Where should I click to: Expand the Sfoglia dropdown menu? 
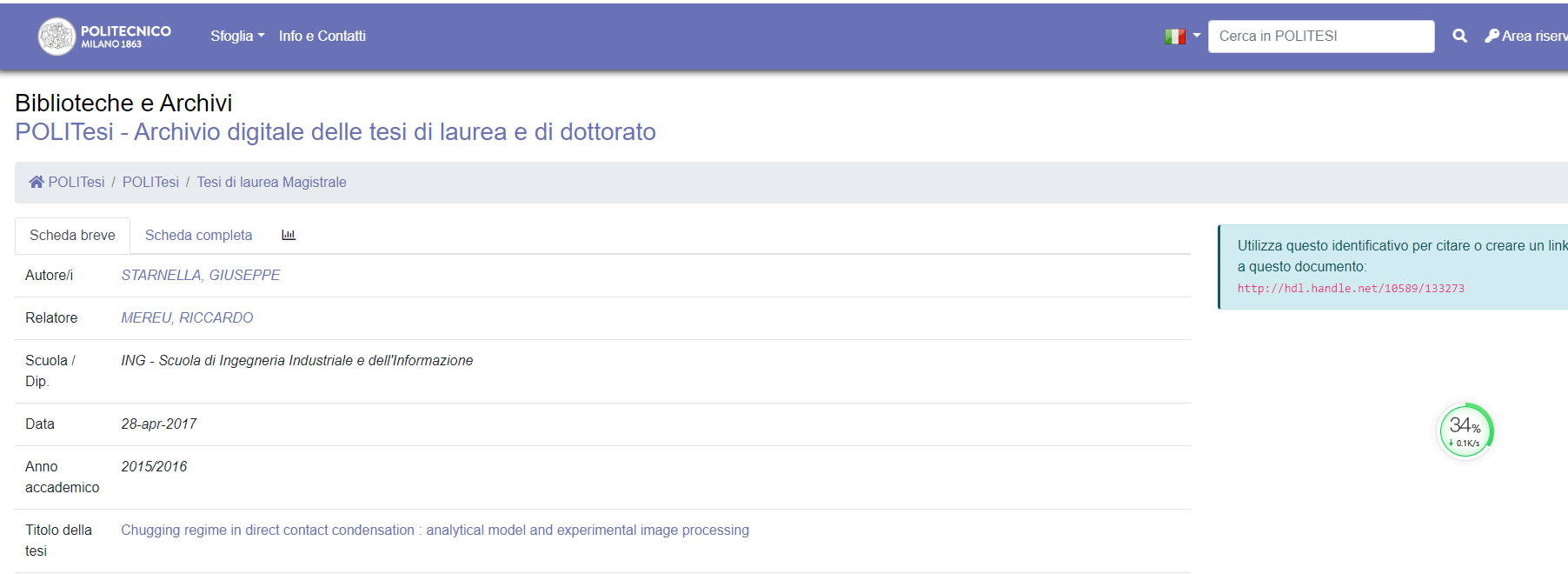click(236, 36)
